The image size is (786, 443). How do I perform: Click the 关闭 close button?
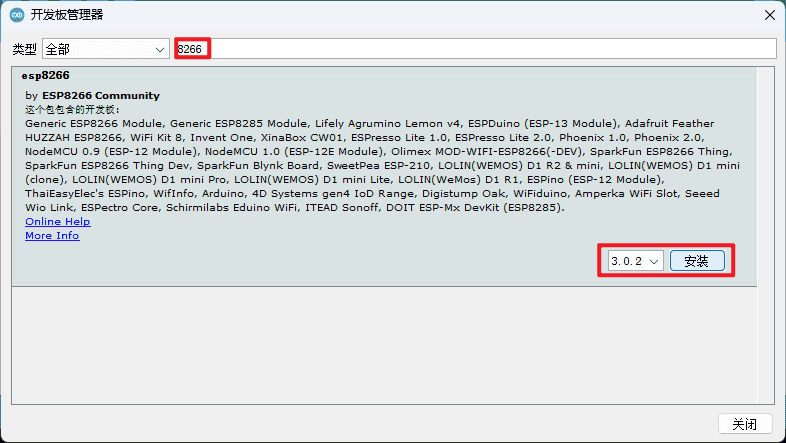coord(744,424)
